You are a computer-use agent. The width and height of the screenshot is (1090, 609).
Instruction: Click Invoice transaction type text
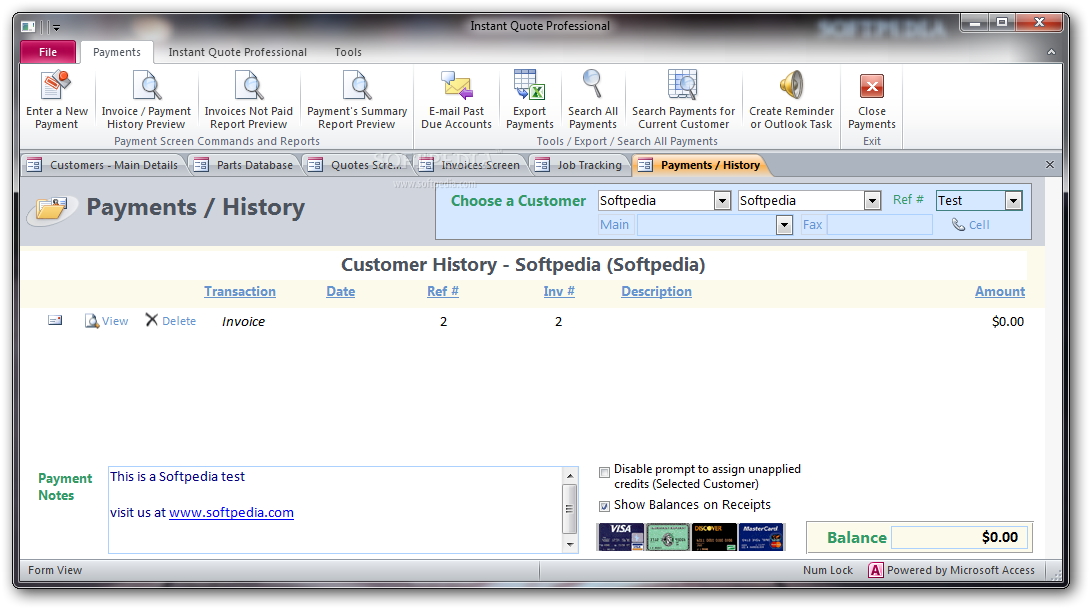[x=243, y=321]
